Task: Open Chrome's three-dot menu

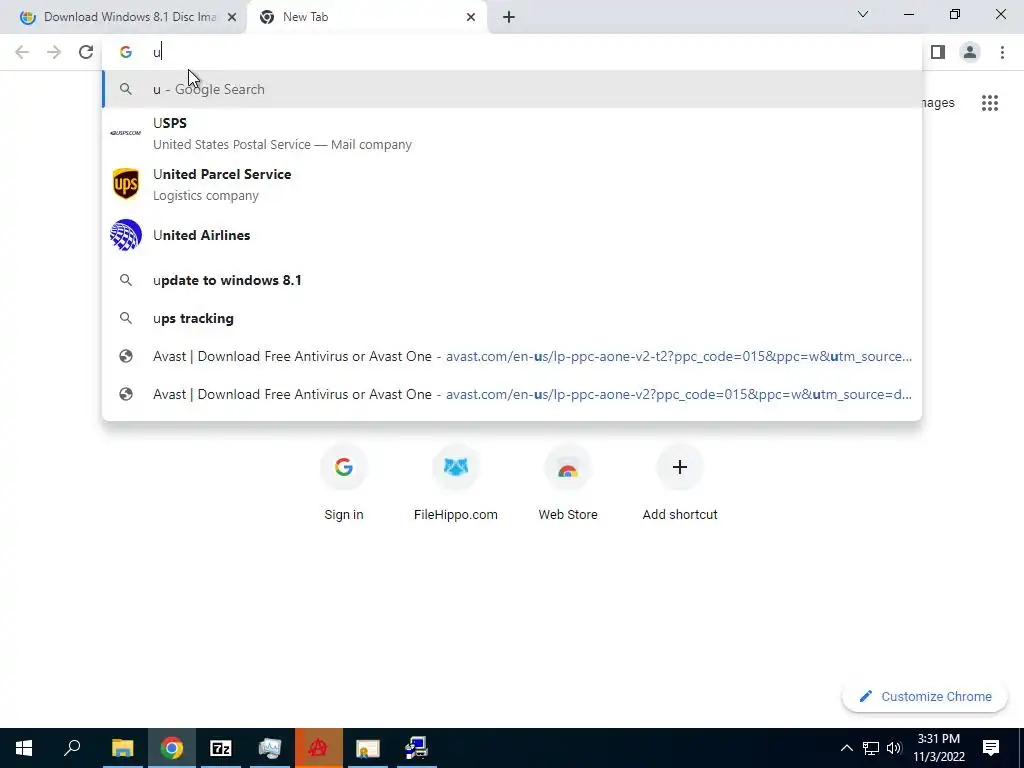Action: click(1002, 52)
